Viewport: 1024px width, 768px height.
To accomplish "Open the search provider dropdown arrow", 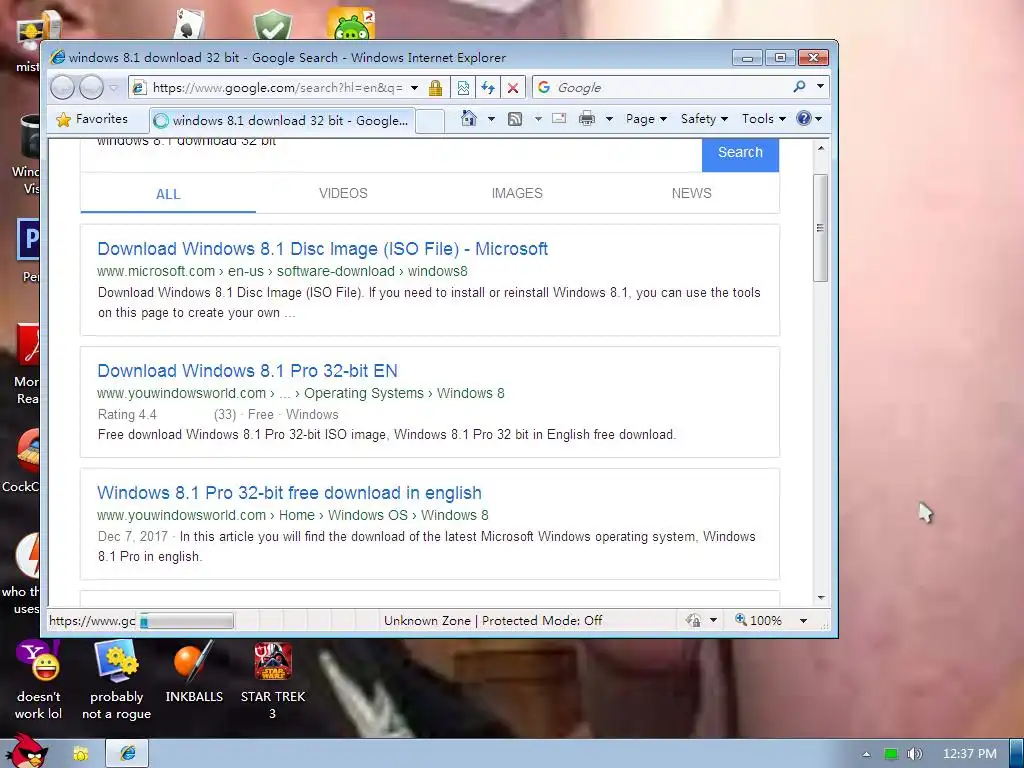I will [821, 86].
